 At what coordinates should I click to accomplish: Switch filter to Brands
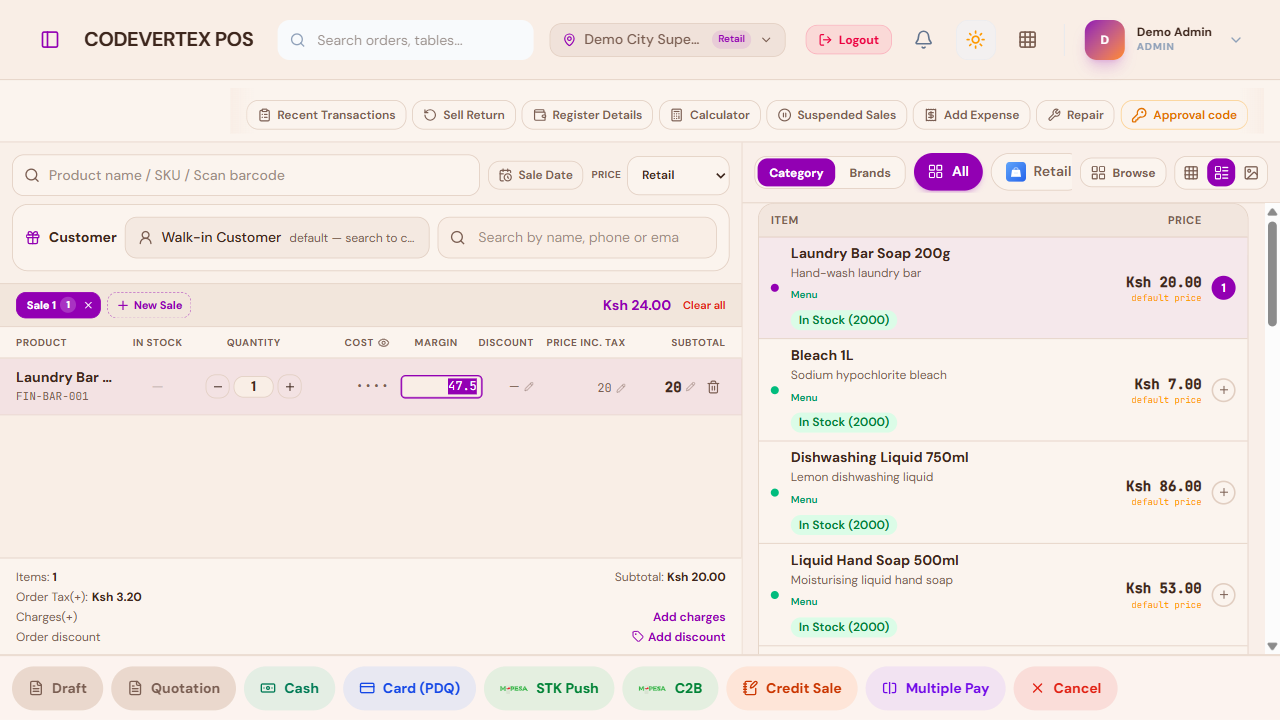pyautogui.click(x=870, y=173)
